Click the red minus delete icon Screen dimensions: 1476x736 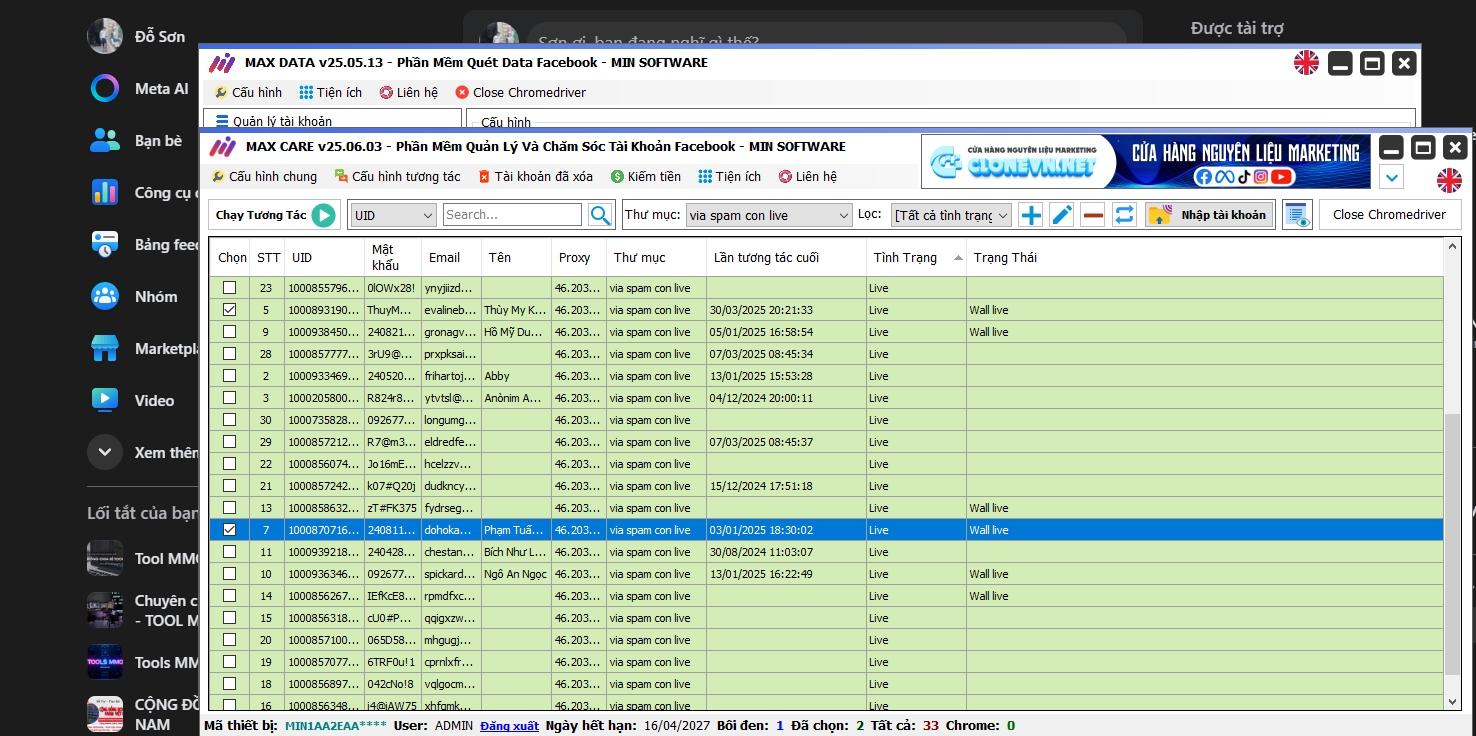coord(1093,215)
